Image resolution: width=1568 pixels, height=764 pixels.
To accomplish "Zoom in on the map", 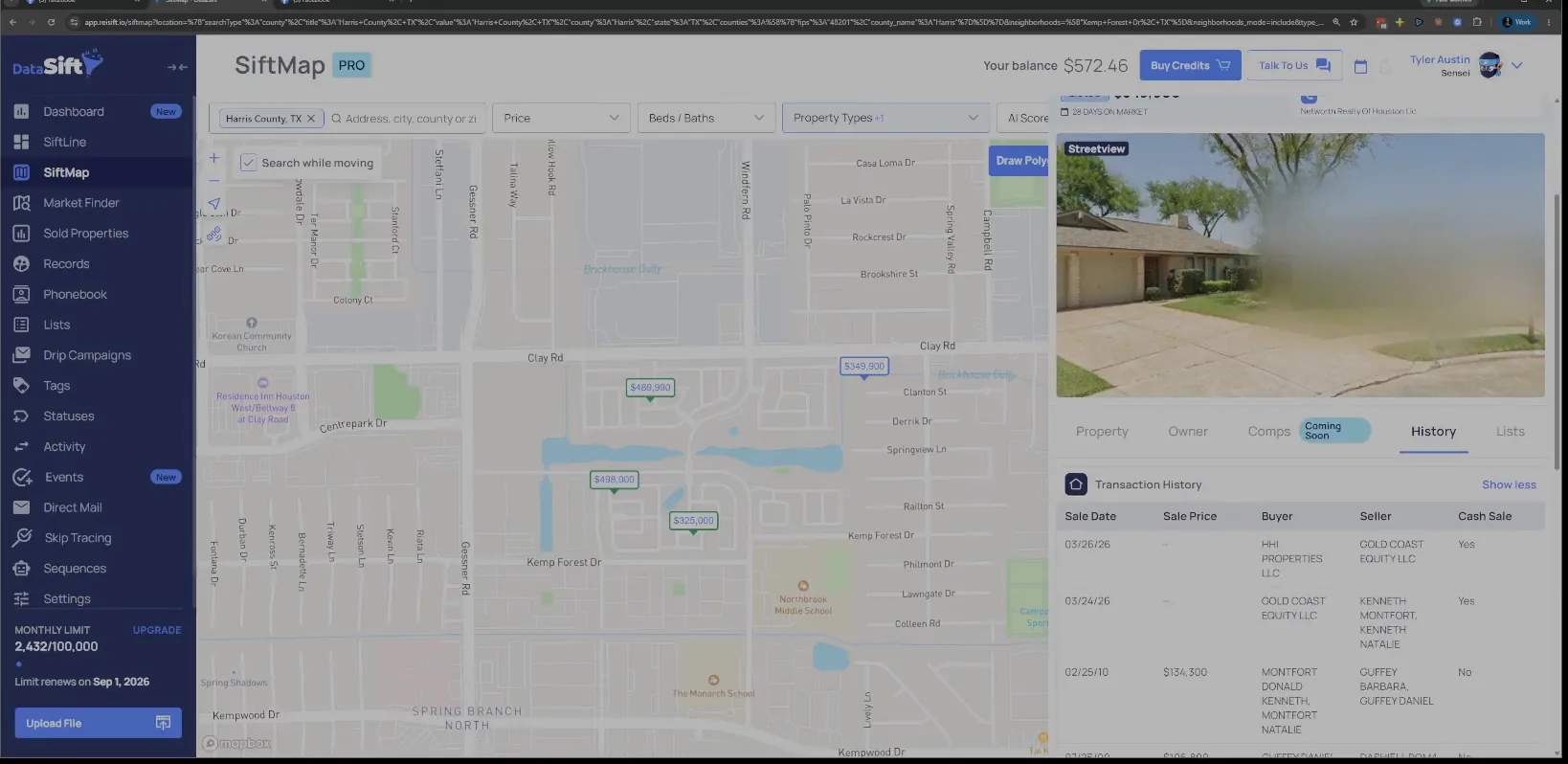I will tap(213, 158).
